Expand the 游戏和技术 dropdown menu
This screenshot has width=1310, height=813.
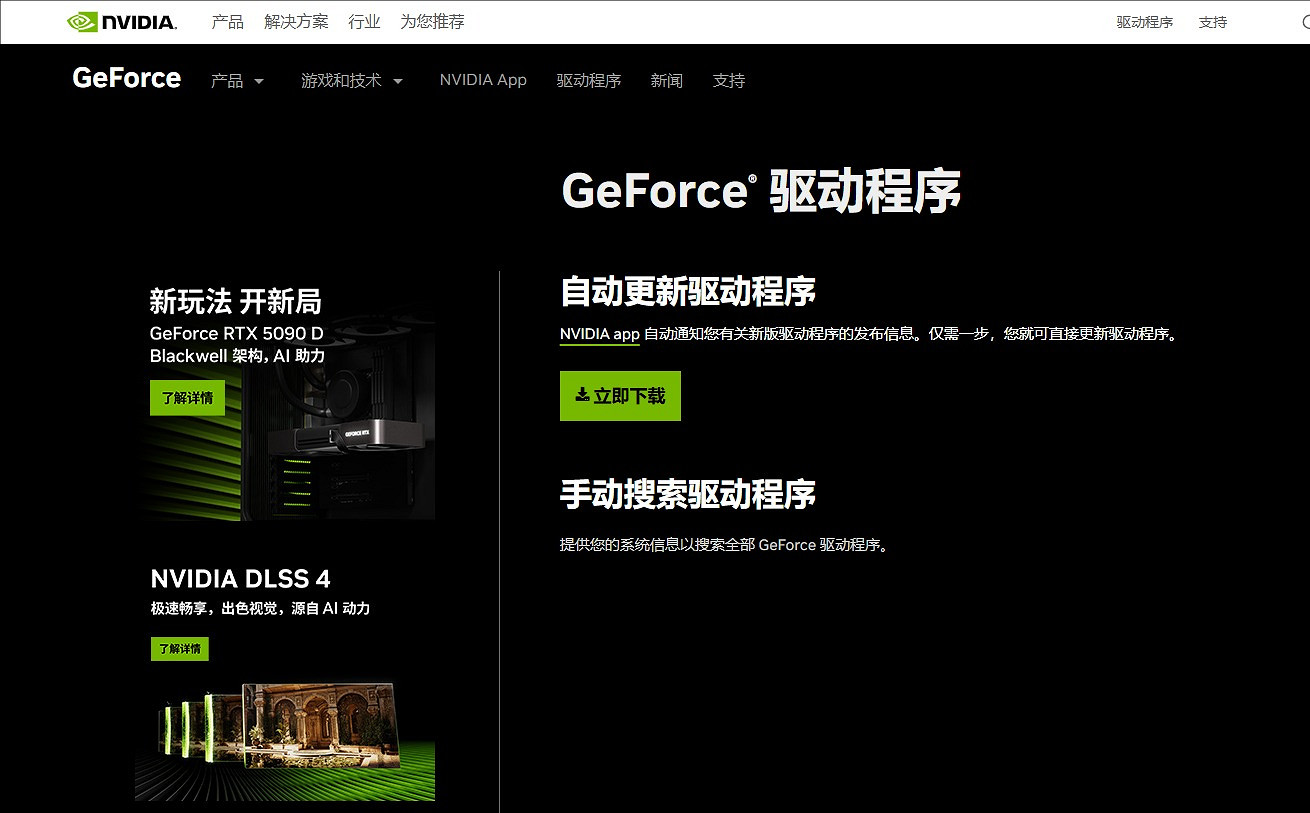pyautogui.click(x=398, y=81)
